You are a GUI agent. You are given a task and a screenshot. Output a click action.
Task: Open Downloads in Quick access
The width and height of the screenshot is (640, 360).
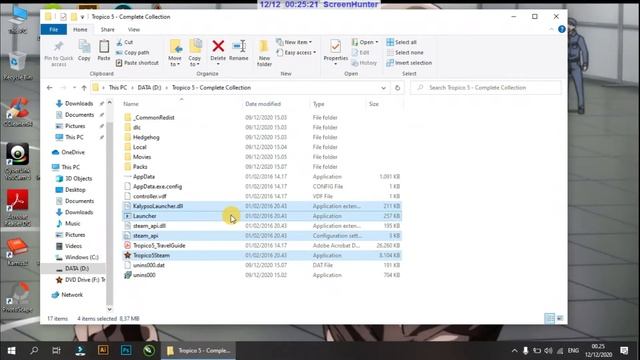click(x=79, y=104)
